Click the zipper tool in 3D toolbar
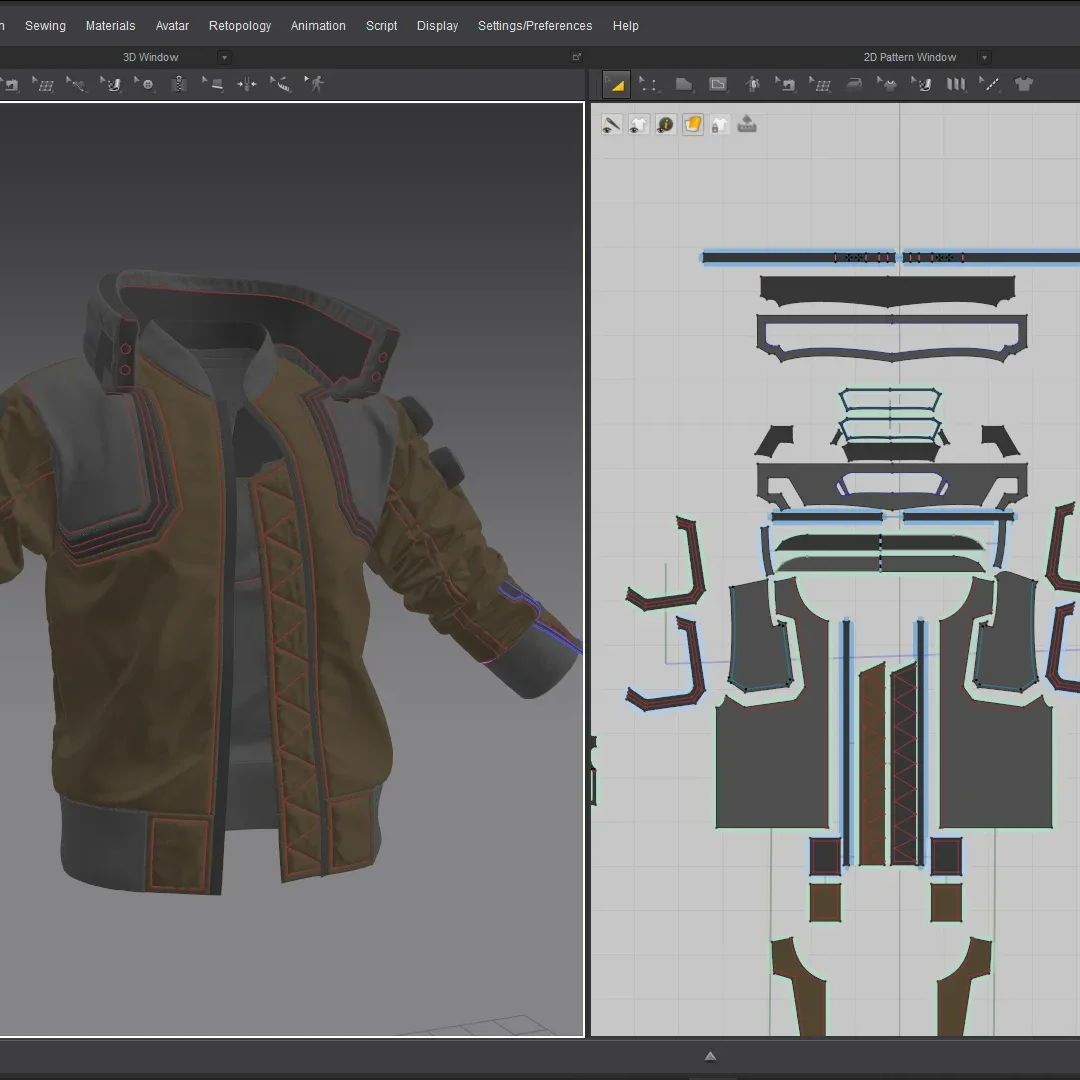The height and width of the screenshot is (1080, 1080). [x=180, y=85]
